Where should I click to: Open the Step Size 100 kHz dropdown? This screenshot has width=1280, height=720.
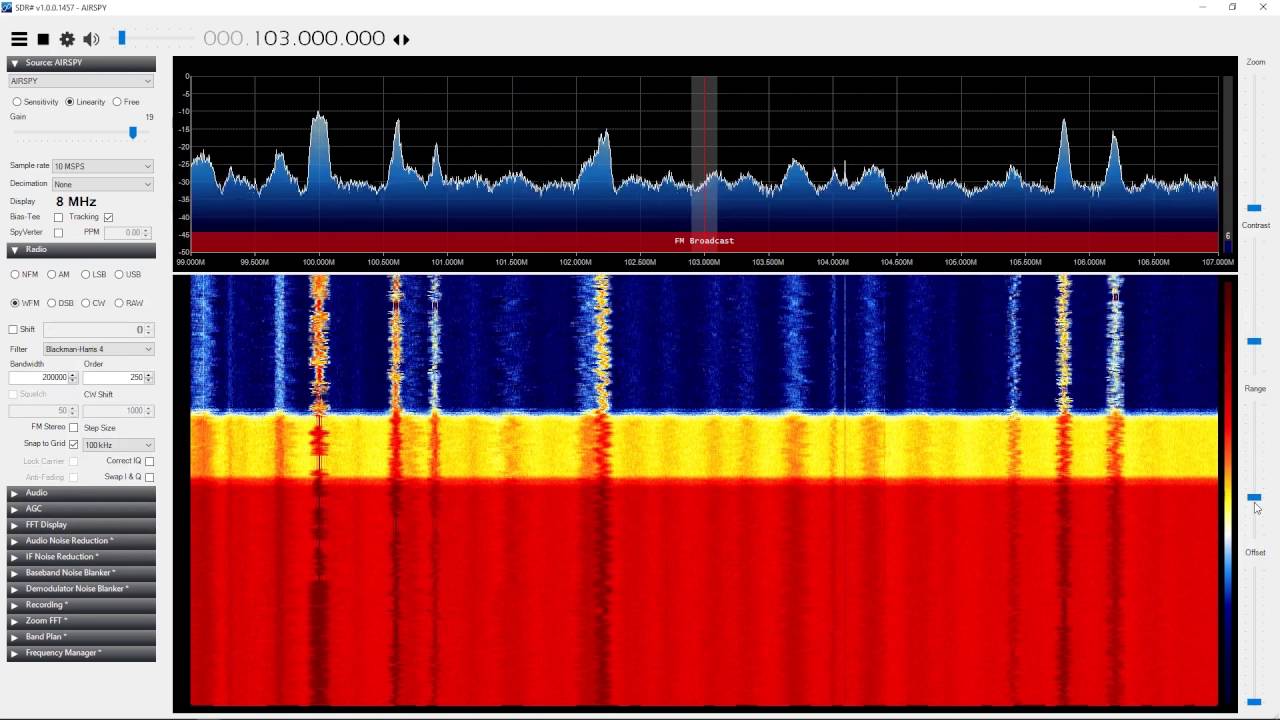point(118,445)
